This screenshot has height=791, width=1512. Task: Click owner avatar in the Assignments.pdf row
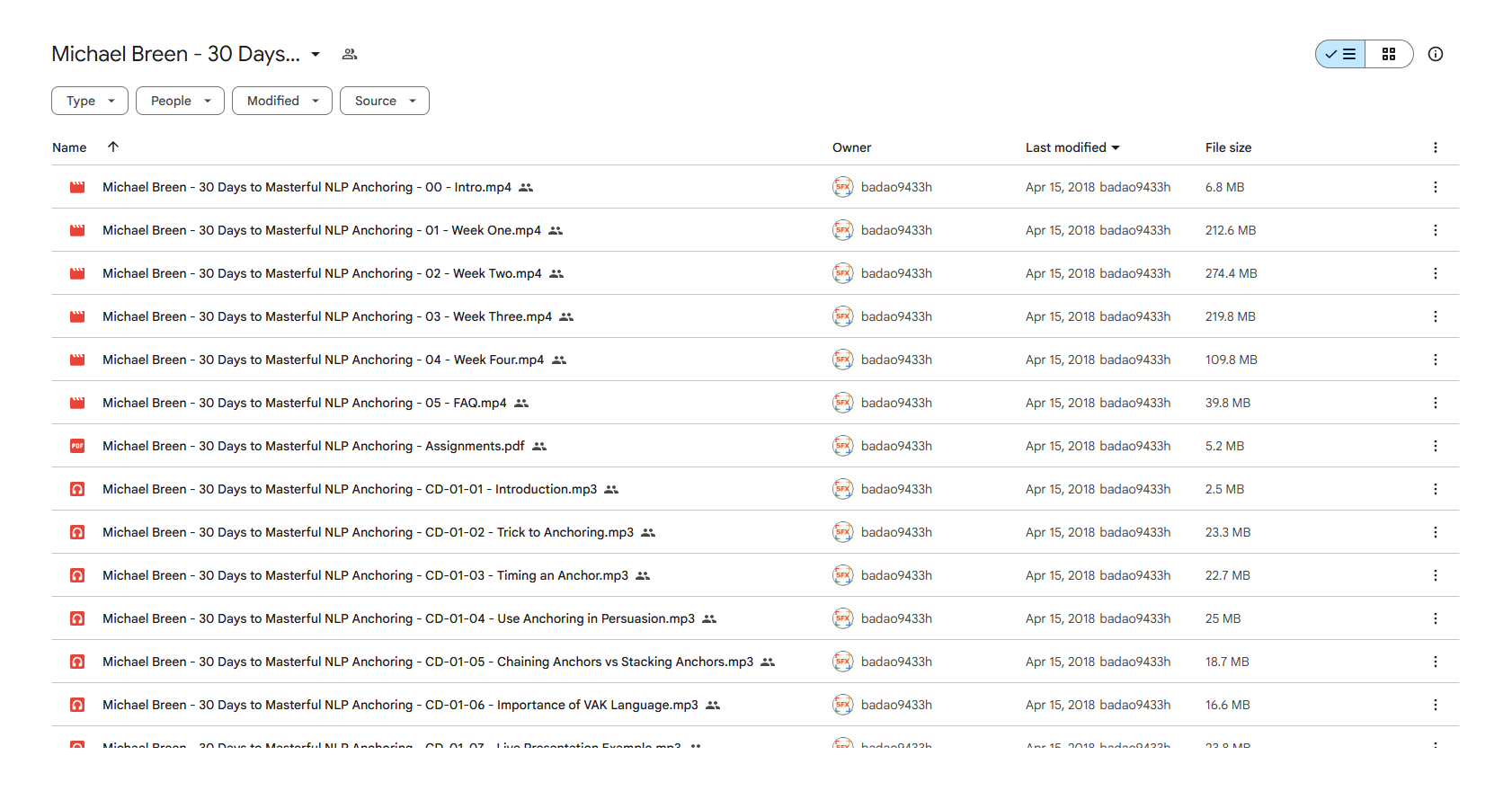(x=842, y=446)
